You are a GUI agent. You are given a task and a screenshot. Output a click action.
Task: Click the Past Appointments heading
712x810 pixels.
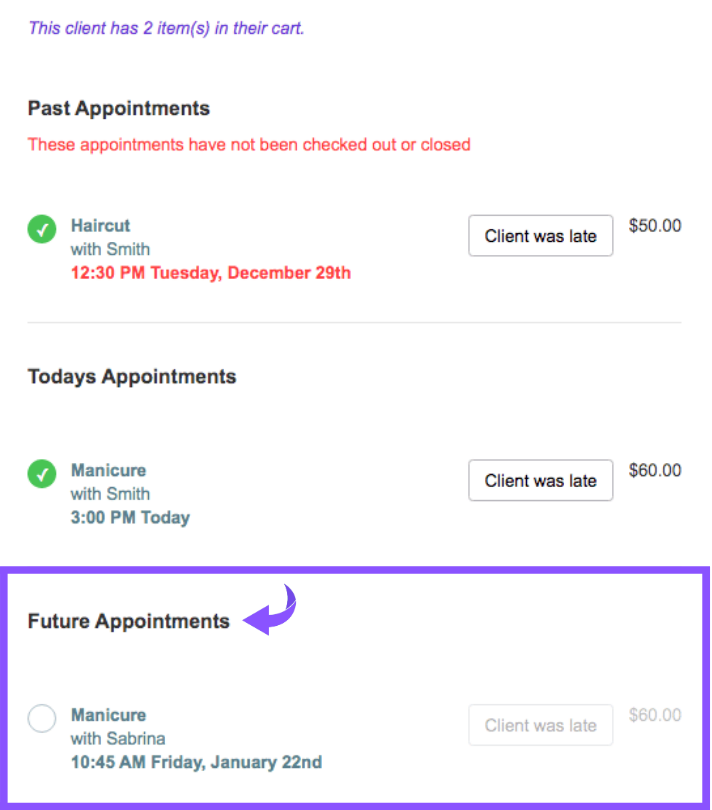pyautogui.click(x=119, y=108)
